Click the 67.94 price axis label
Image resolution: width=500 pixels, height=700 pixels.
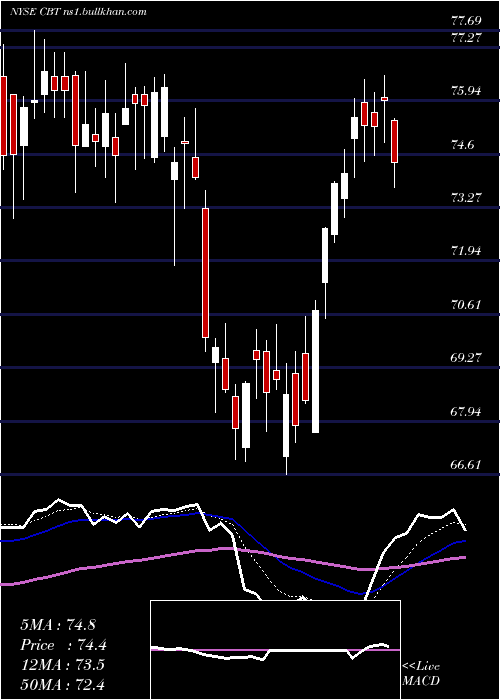coord(466,412)
